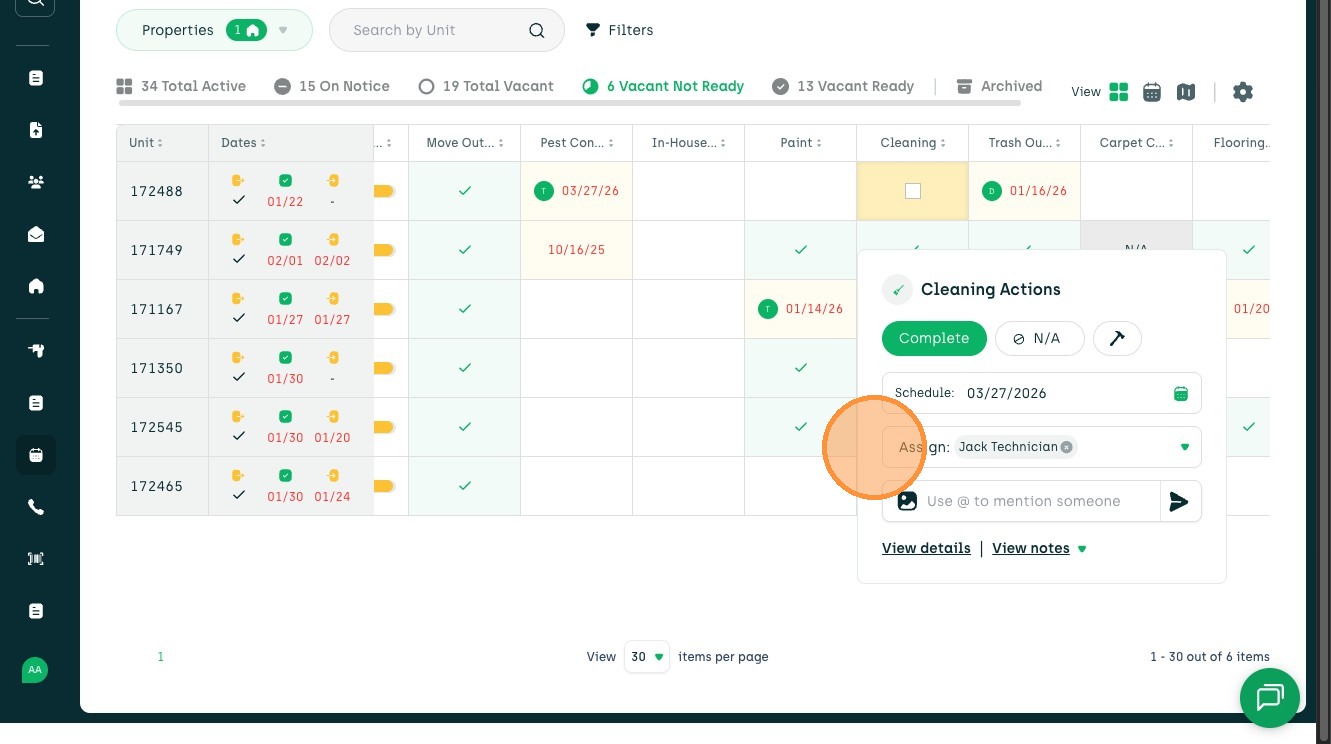Open the chat support widget
This screenshot has height=744, width=1331.
click(x=1270, y=697)
